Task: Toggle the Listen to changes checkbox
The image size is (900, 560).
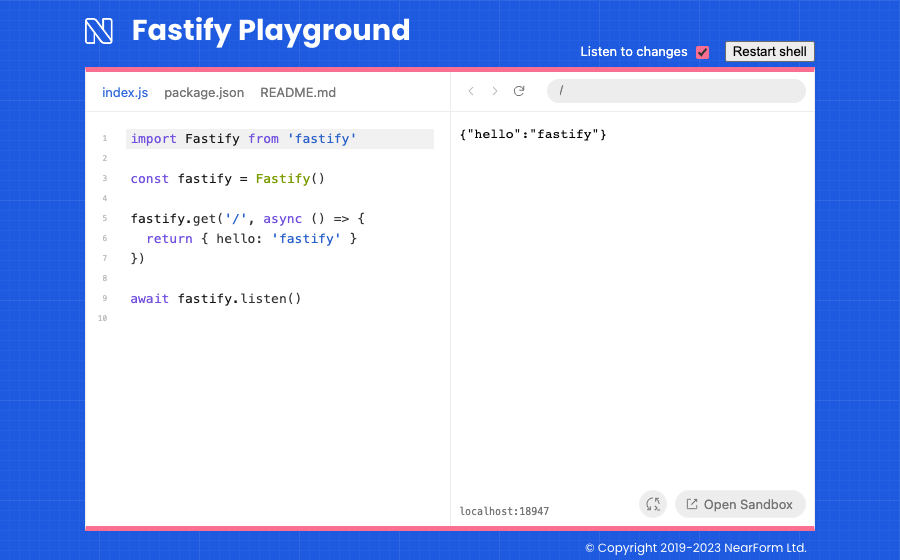Action: tap(702, 52)
